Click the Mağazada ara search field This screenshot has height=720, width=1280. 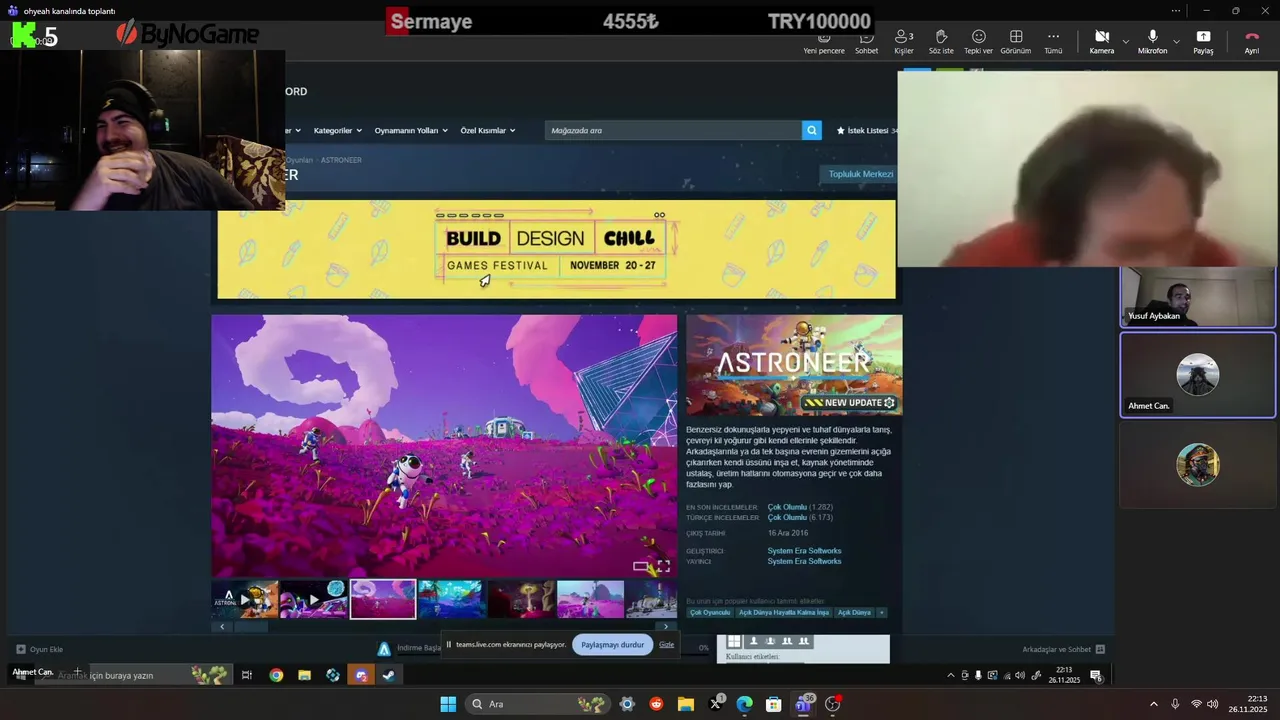click(673, 130)
